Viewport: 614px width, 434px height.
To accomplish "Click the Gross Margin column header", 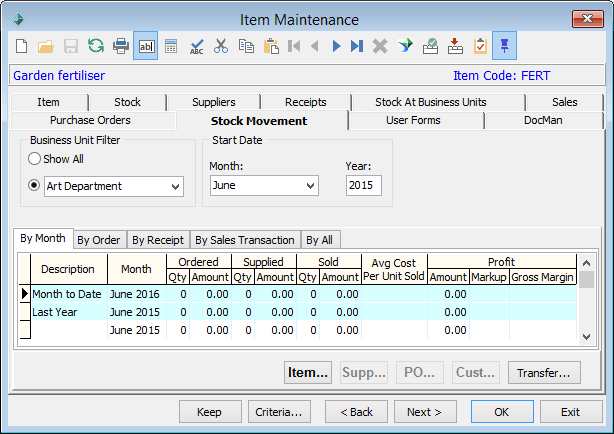I will pyautogui.click(x=543, y=277).
